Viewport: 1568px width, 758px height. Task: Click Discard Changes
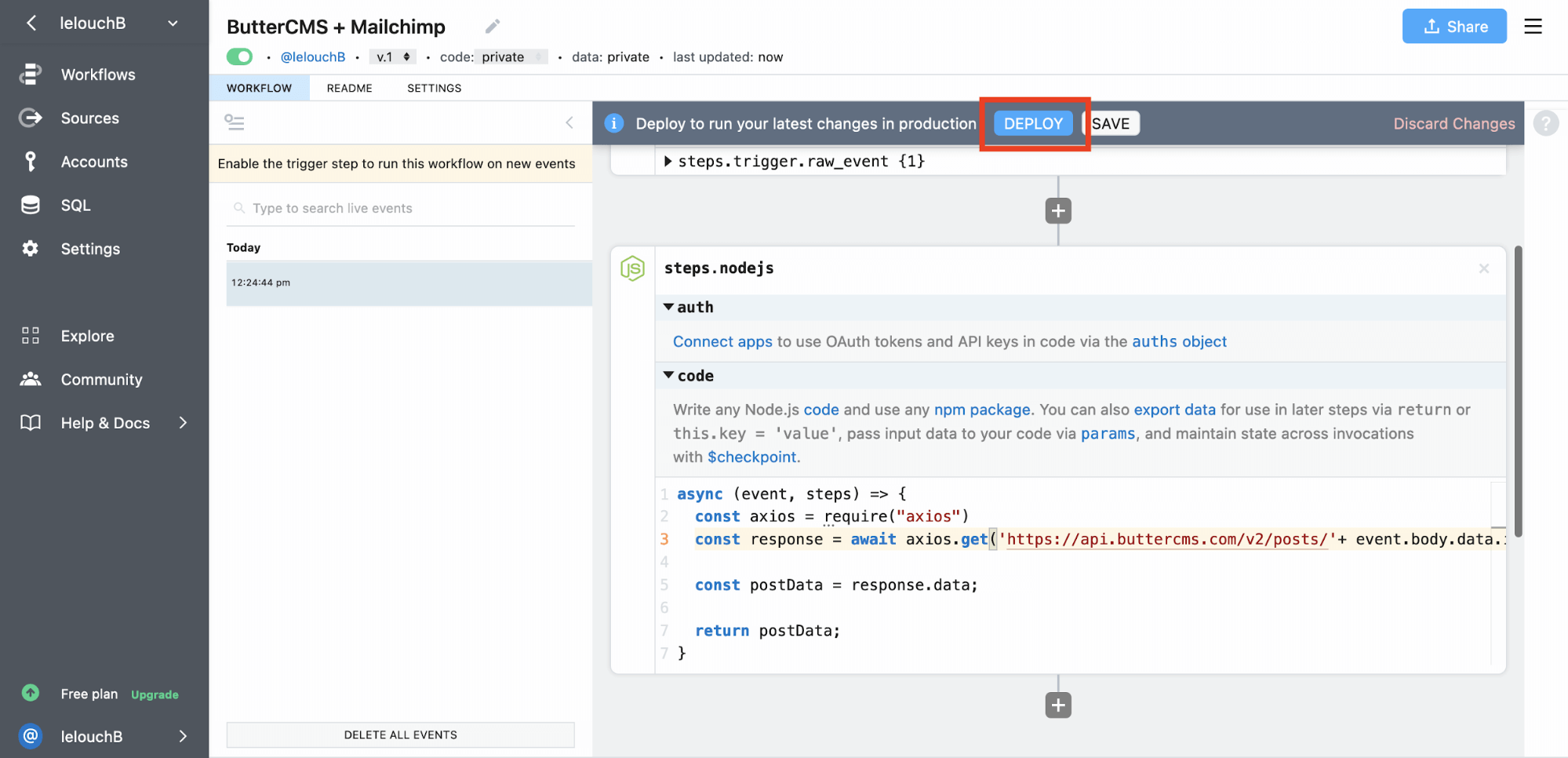pos(1453,123)
